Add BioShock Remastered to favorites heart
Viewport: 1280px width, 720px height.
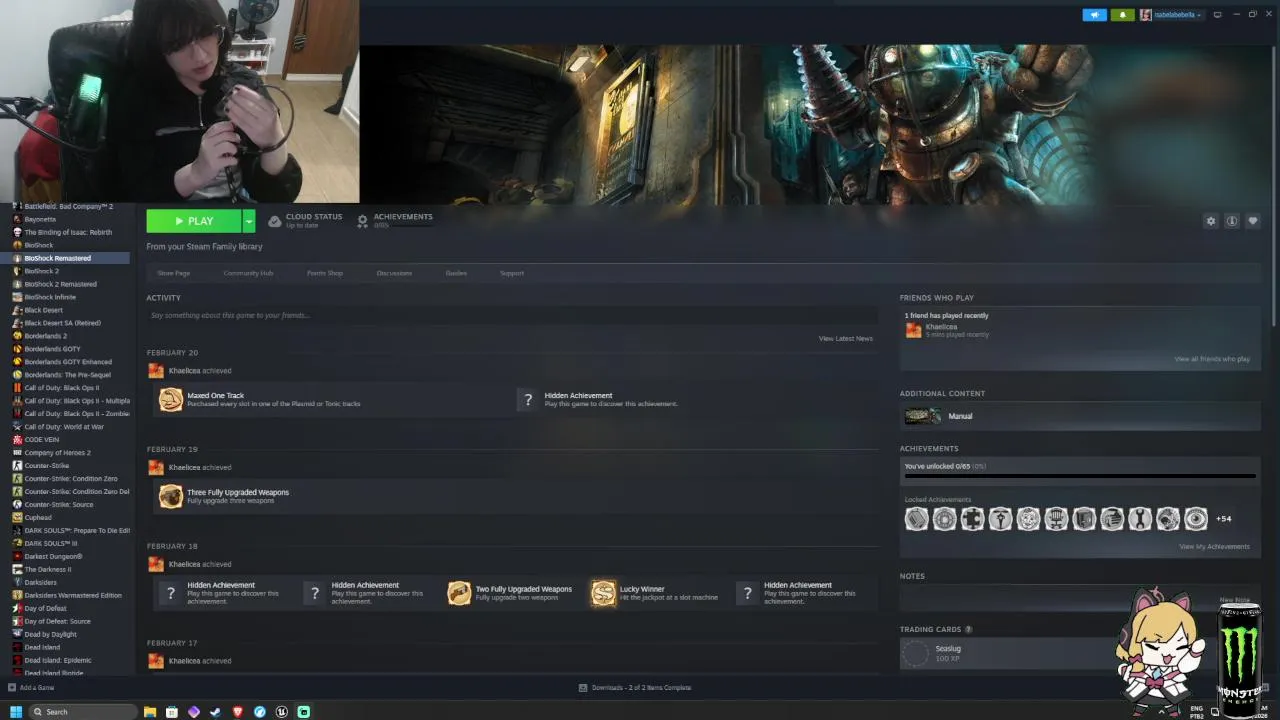[x=1253, y=221]
